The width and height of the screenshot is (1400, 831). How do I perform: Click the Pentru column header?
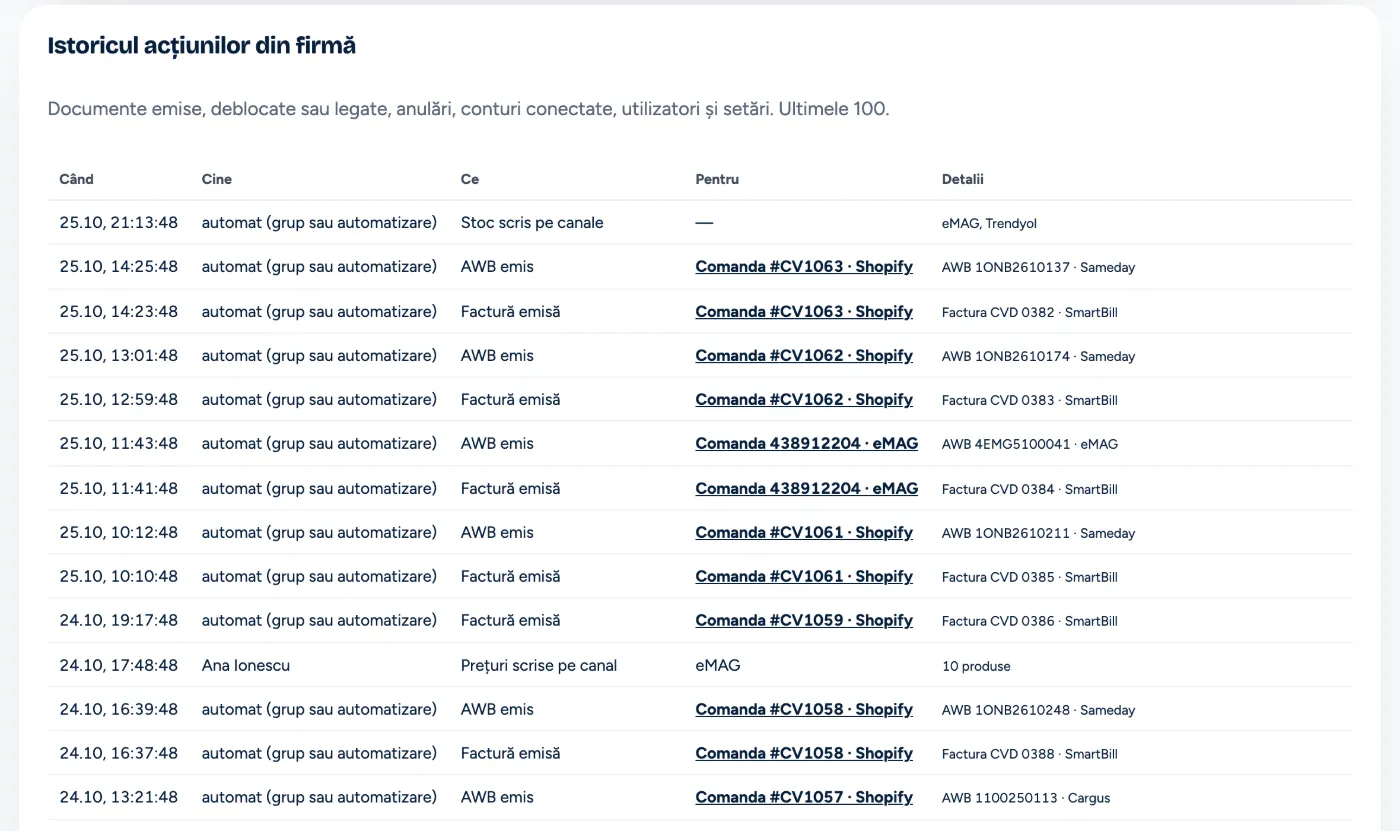(717, 179)
